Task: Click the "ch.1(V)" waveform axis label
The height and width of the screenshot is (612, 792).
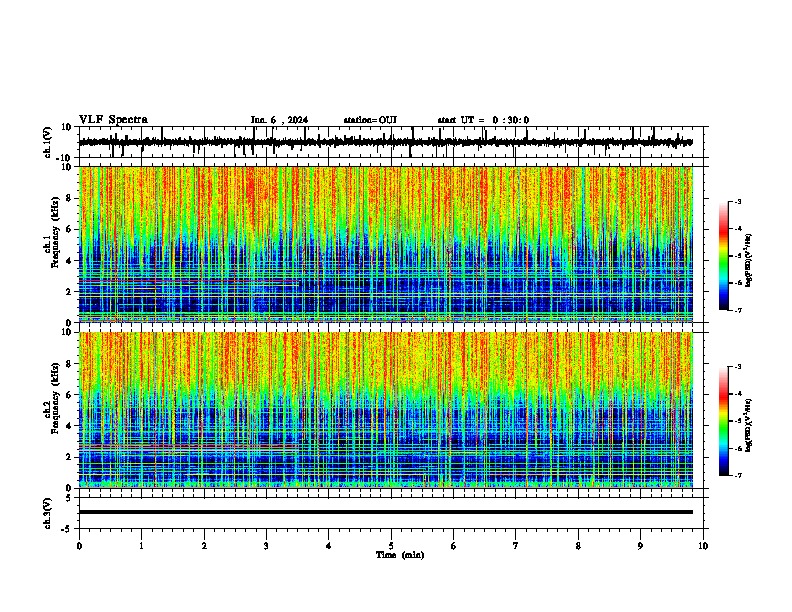Action: [48, 142]
